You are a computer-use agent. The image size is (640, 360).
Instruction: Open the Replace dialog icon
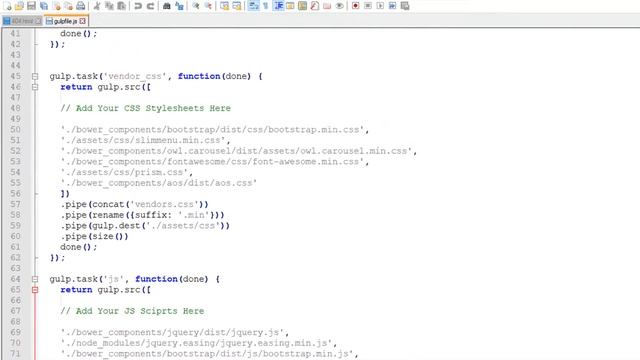coord(179,6)
